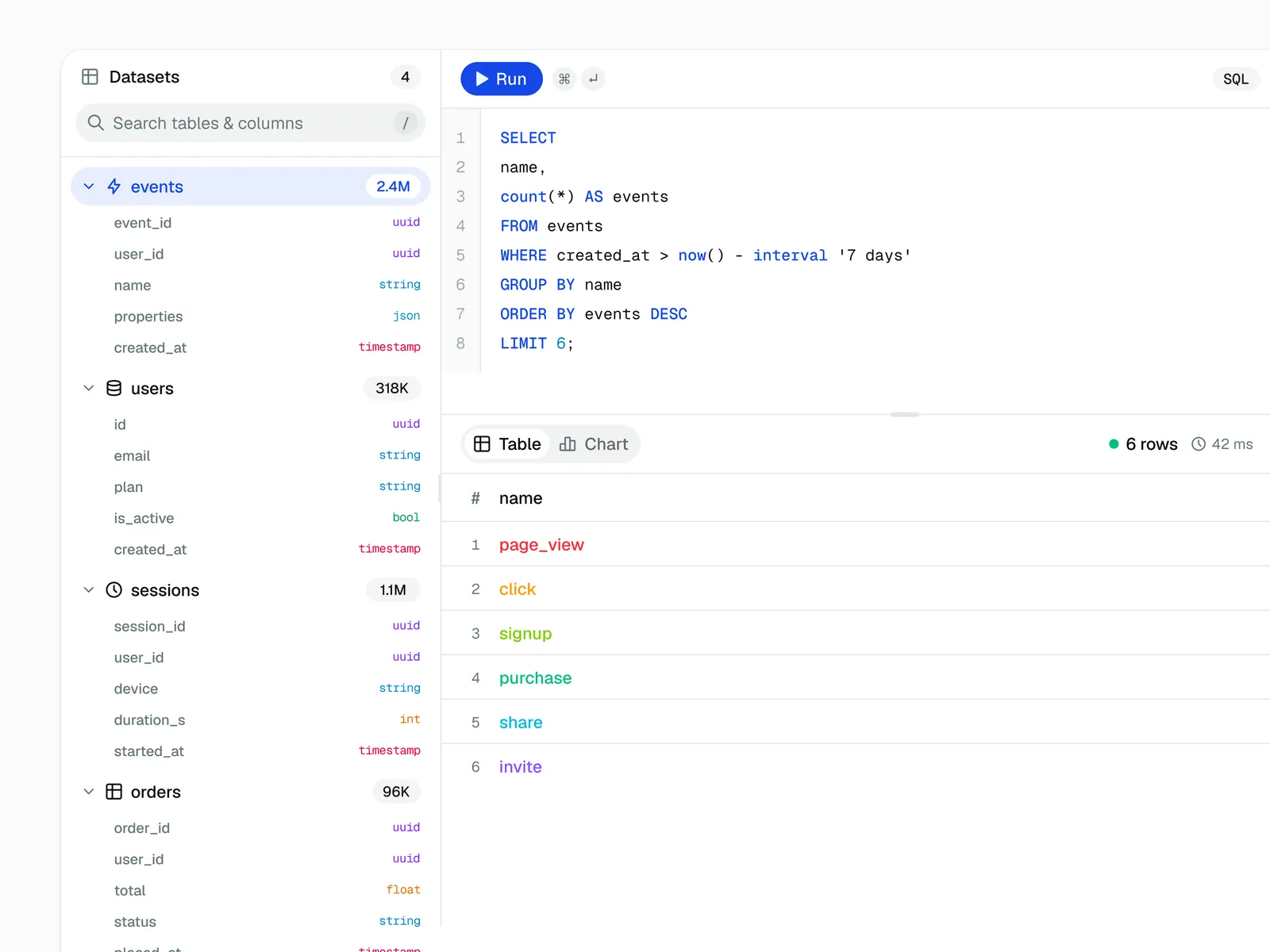This screenshot has width=1270, height=952.
Task: Click the command key shortcut icon
Action: point(564,79)
